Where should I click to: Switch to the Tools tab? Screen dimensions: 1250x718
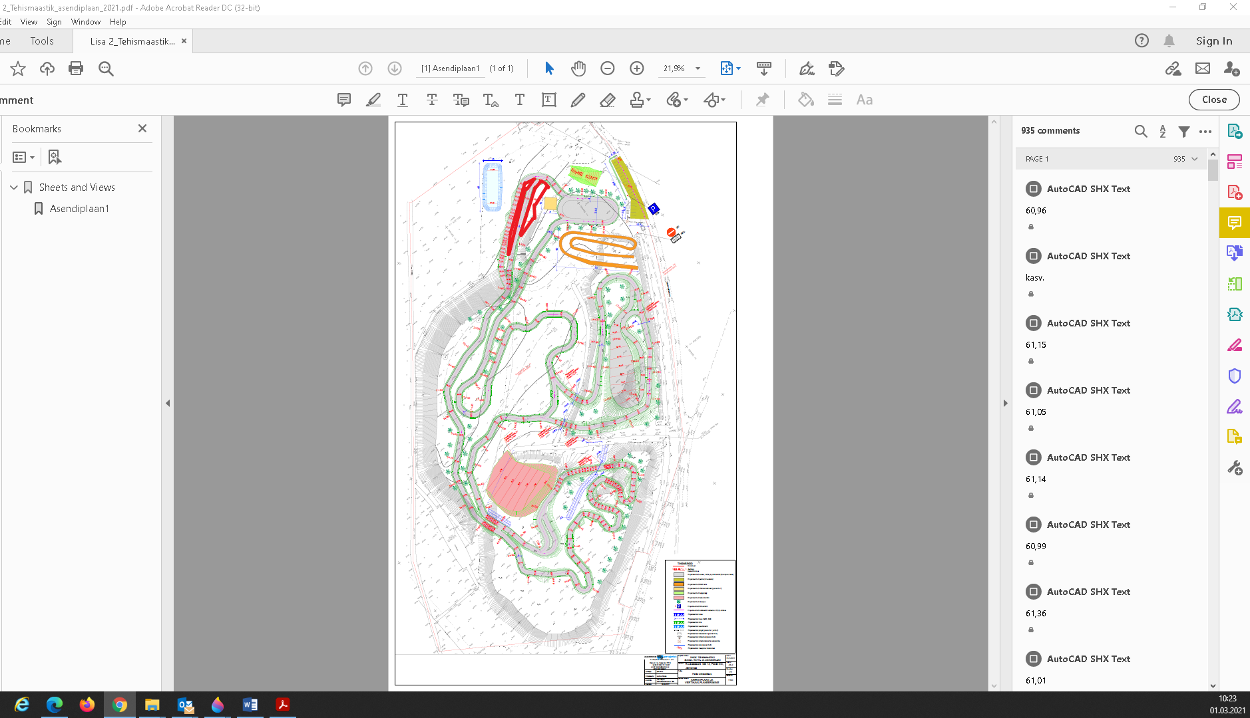click(42, 41)
